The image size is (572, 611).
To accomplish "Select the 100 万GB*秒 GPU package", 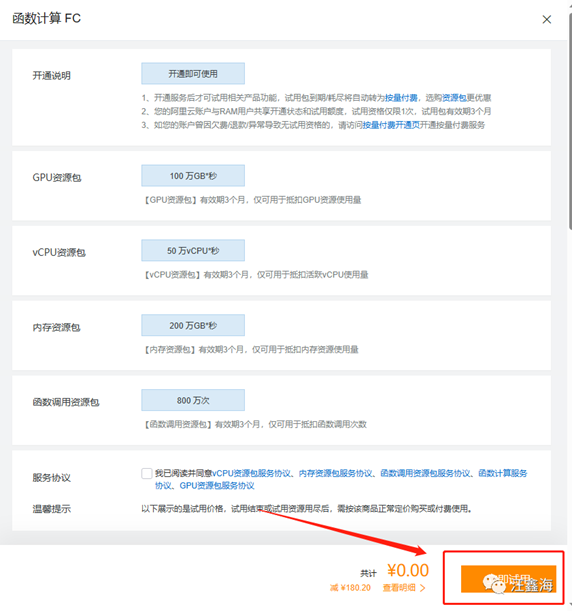I will pyautogui.click(x=193, y=176).
